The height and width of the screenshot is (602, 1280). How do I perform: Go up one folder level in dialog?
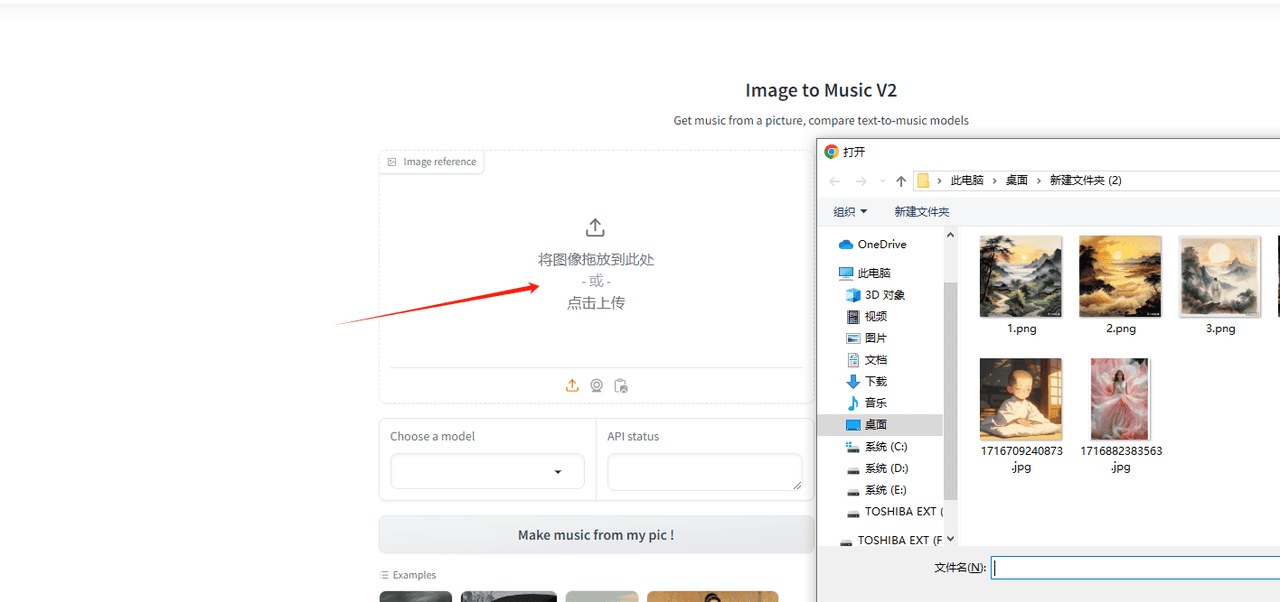click(901, 181)
